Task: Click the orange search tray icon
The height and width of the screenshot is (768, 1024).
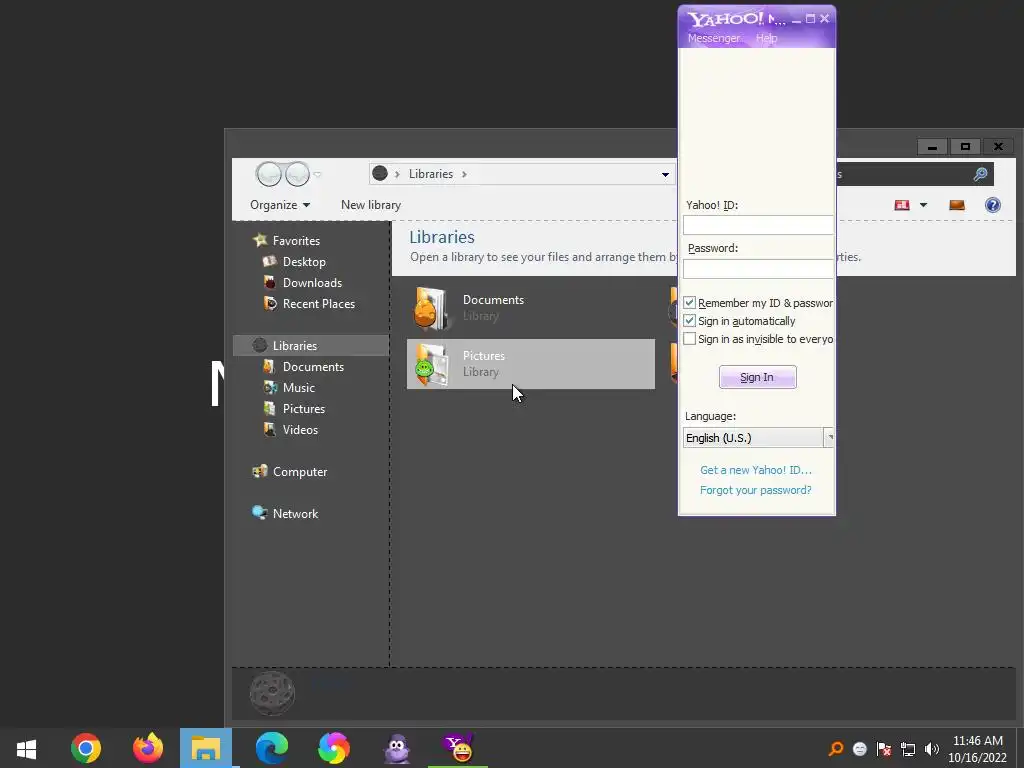Action: tap(836, 749)
